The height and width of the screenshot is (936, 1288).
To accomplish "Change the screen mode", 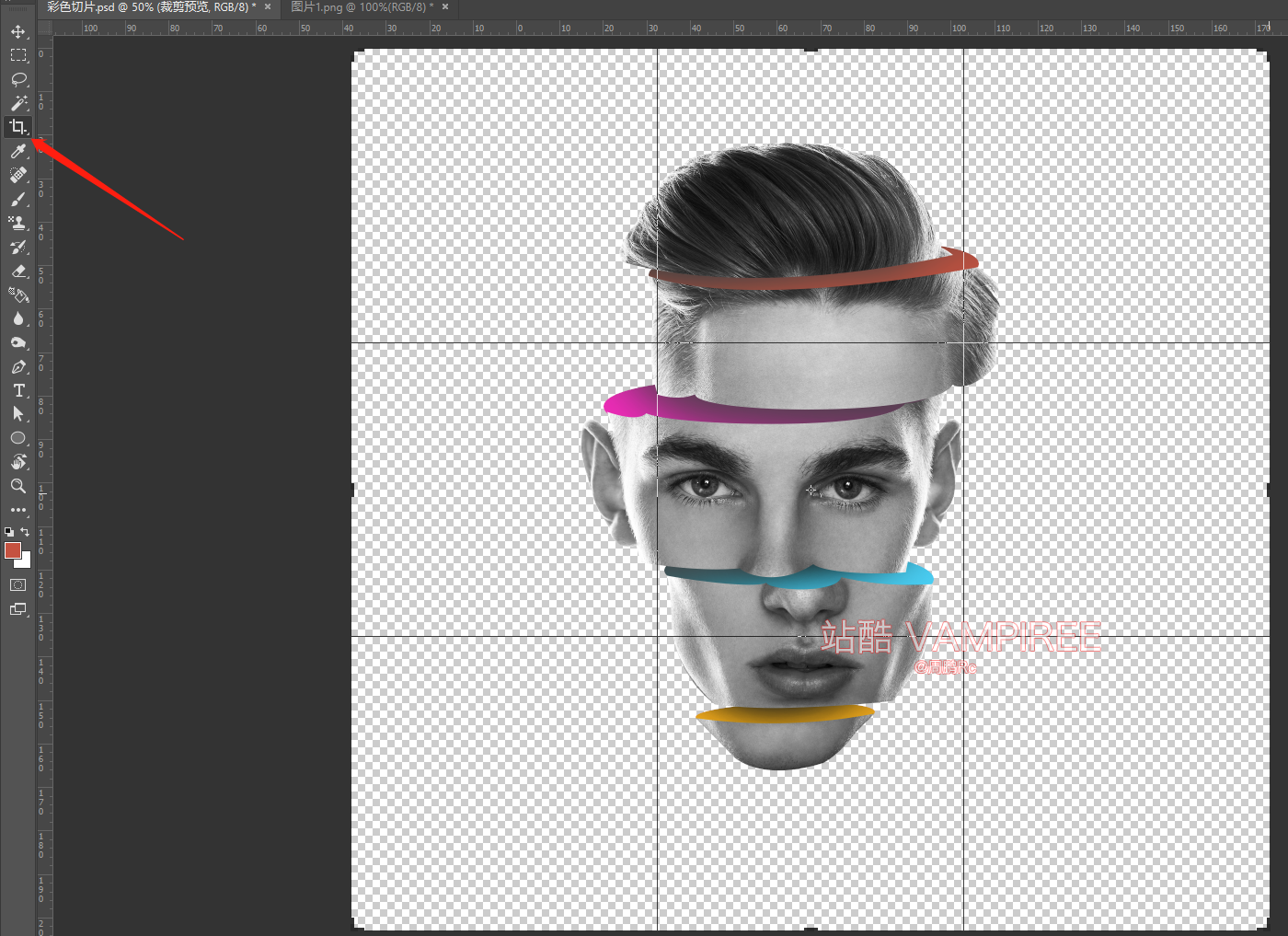I will point(17,609).
